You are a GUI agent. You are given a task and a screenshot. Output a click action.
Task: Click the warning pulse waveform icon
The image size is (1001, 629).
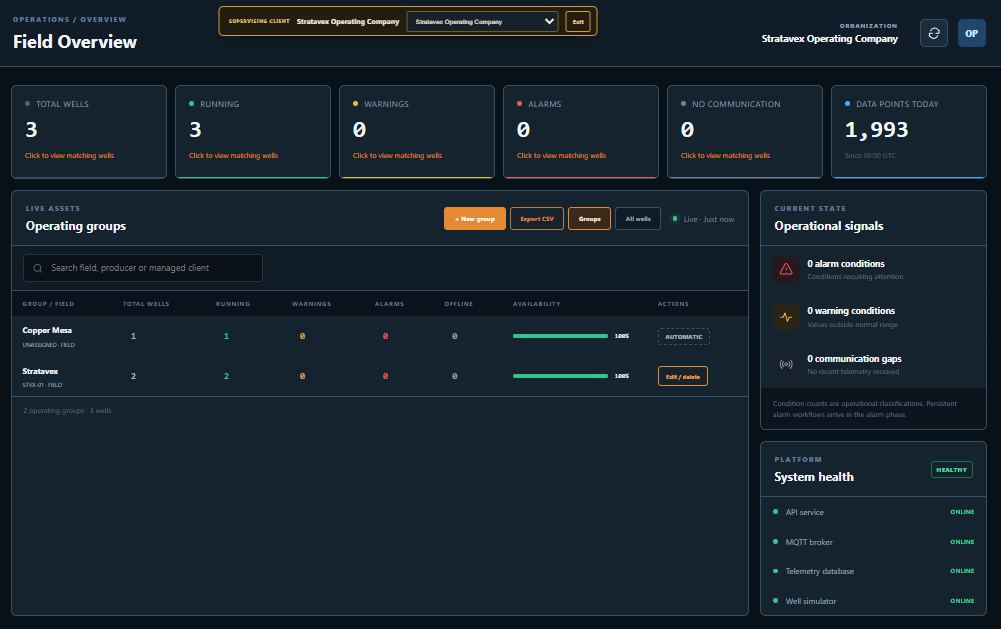pyautogui.click(x=786, y=317)
